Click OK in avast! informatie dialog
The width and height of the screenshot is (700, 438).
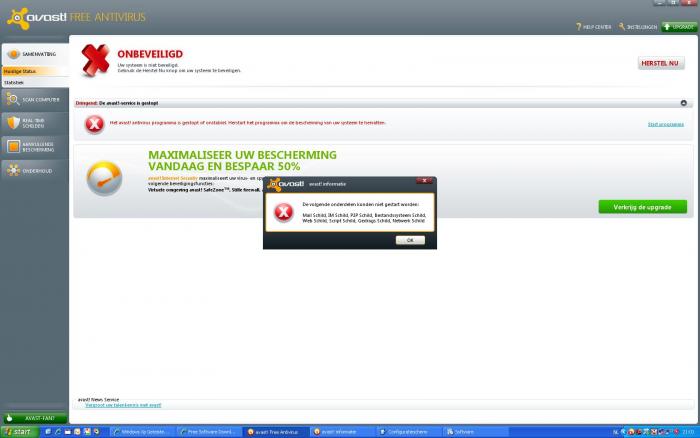[x=410, y=240]
